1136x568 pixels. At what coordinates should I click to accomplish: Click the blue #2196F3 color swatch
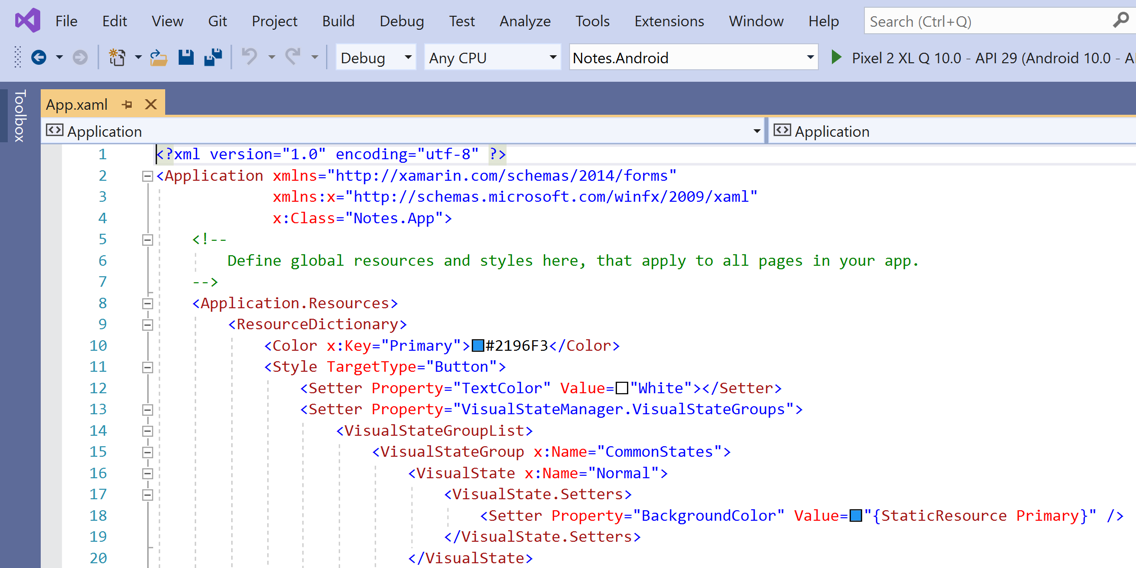(478, 346)
